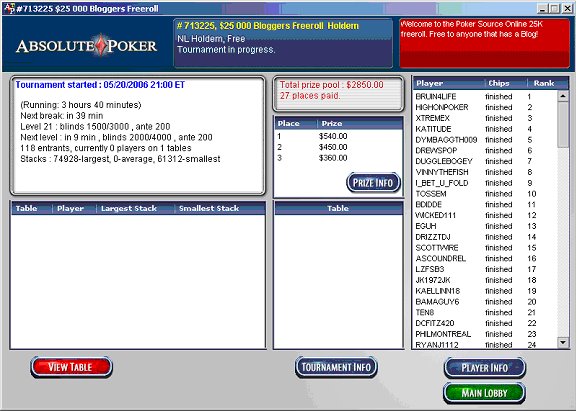The height and width of the screenshot is (411, 576).
Task: Maximize the tournament lobby window
Action: 554,8
